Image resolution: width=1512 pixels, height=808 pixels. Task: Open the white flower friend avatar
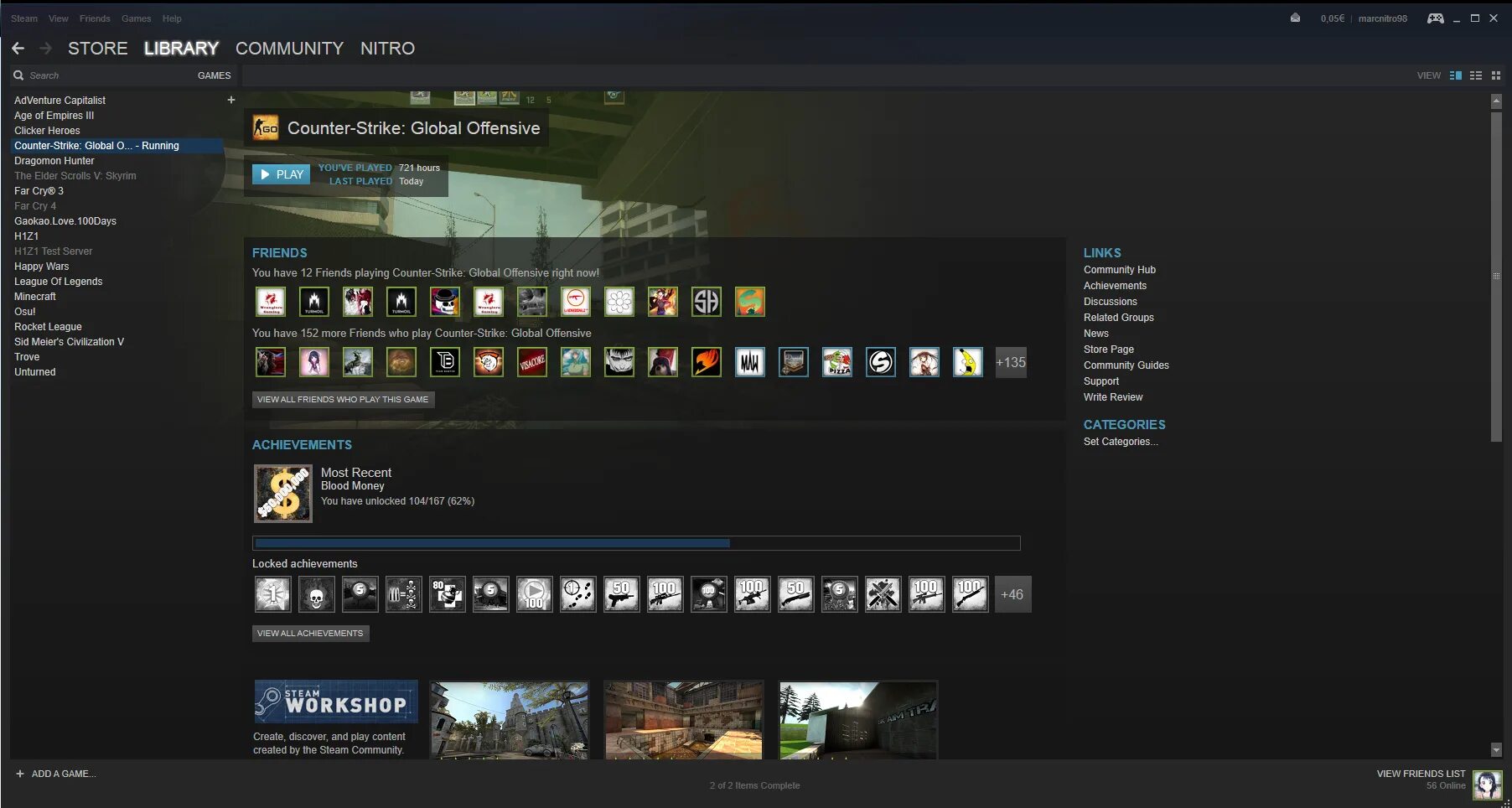click(619, 302)
